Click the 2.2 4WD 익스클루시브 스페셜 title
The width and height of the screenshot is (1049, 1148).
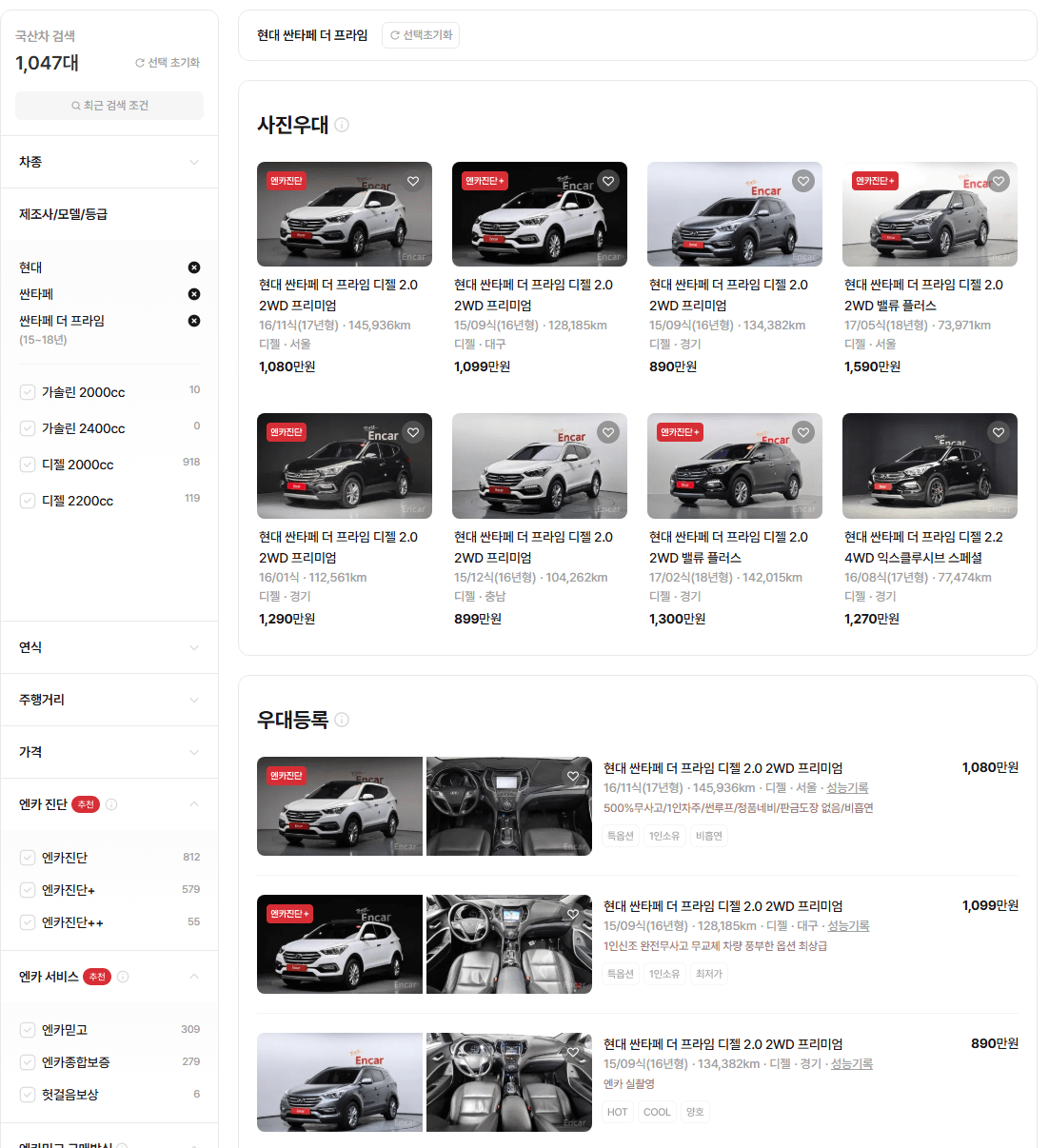(923, 547)
